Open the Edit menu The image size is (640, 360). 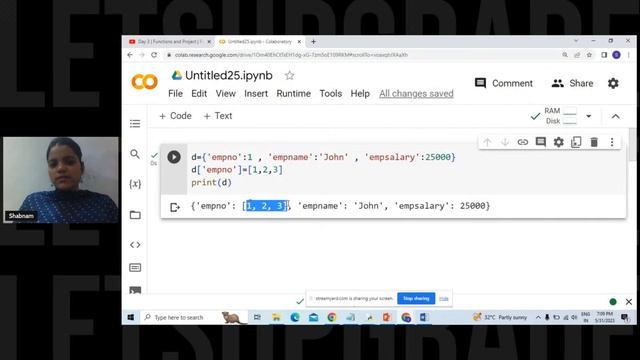click(x=199, y=93)
